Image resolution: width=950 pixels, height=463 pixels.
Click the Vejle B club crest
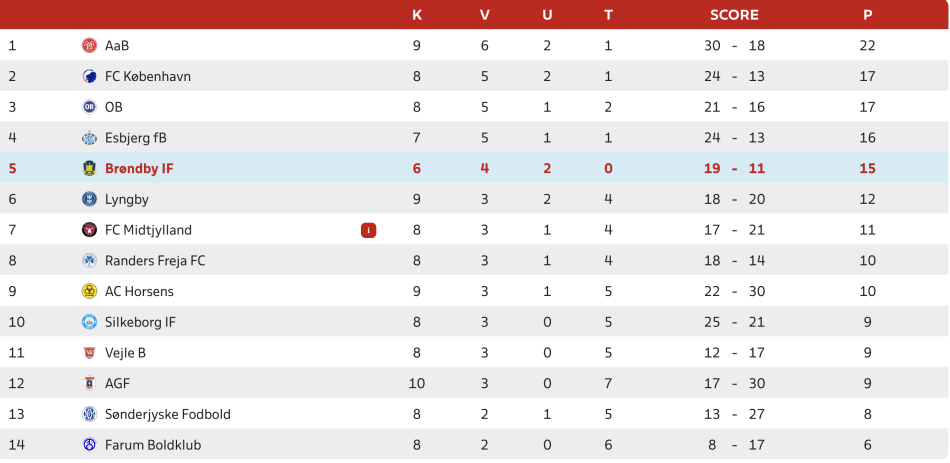89,353
